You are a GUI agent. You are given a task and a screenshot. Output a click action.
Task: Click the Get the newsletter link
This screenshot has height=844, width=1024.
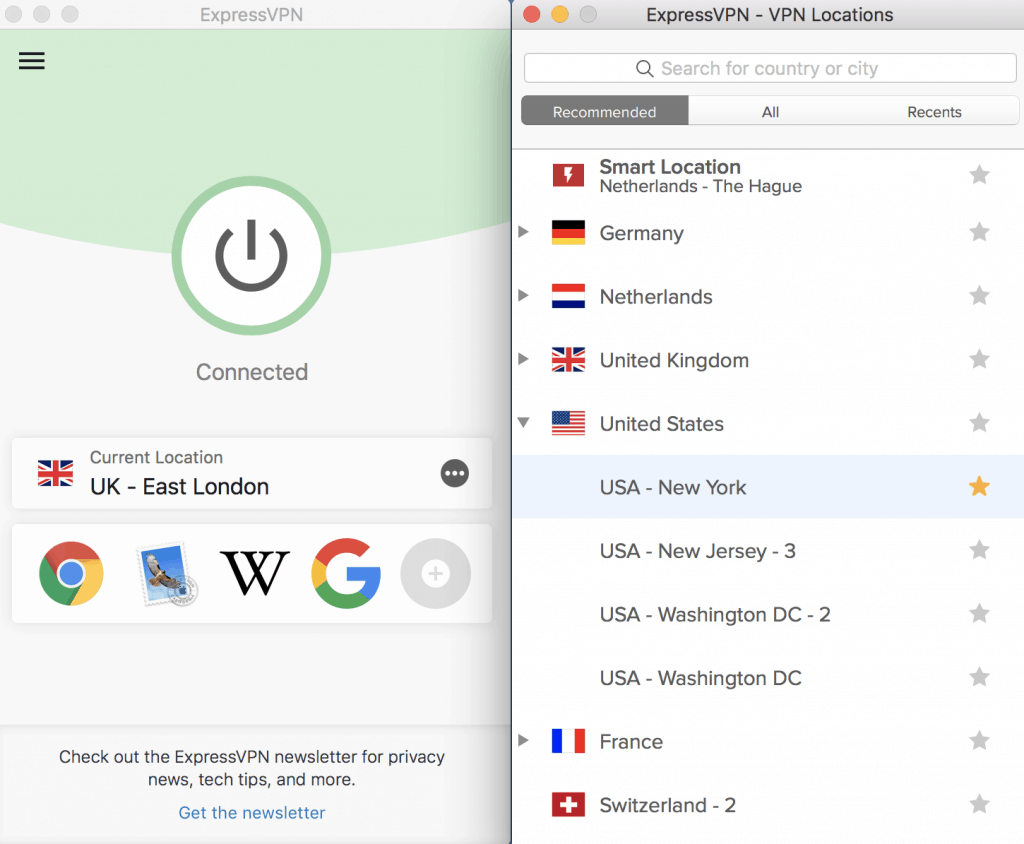click(251, 813)
